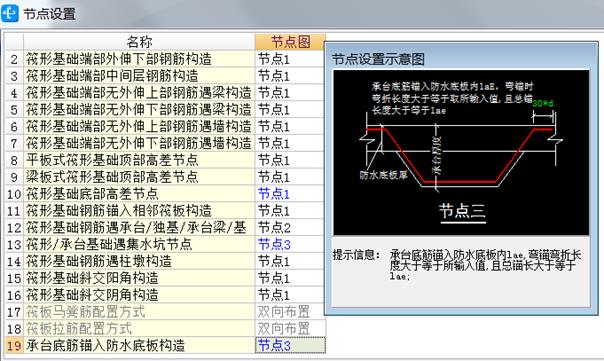Click 节点1 cell in row 2
604x361 pixels.
[290, 59]
